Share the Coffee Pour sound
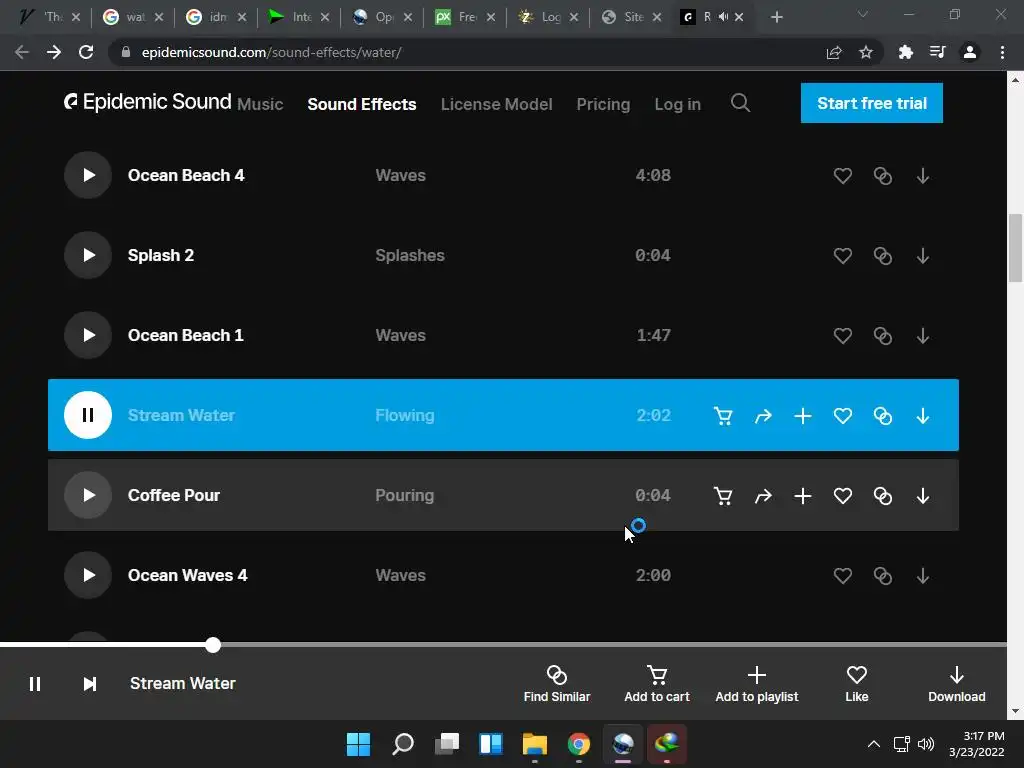This screenshot has width=1024, height=768. (763, 496)
